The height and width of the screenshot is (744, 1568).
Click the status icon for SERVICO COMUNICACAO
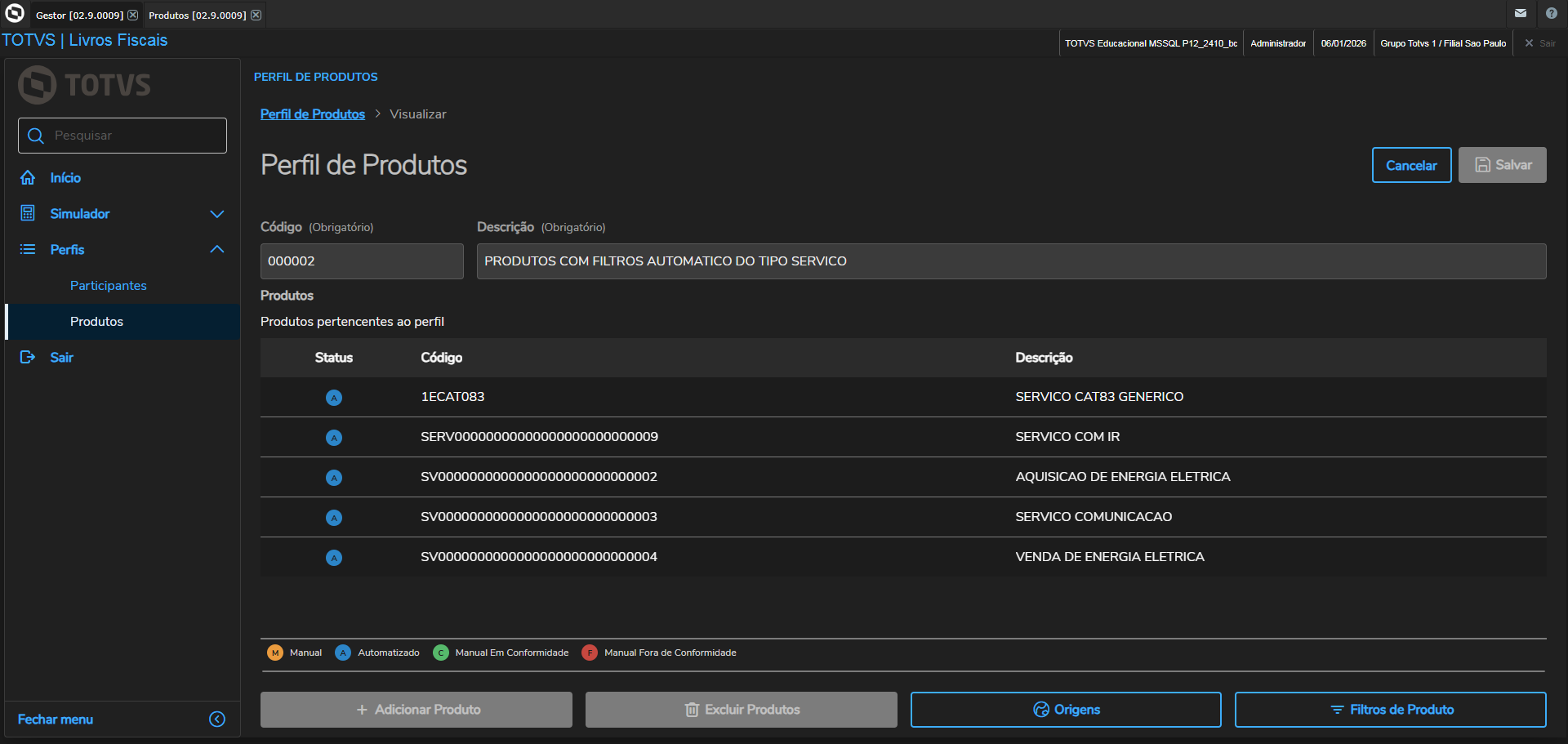[x=334, y=518]
